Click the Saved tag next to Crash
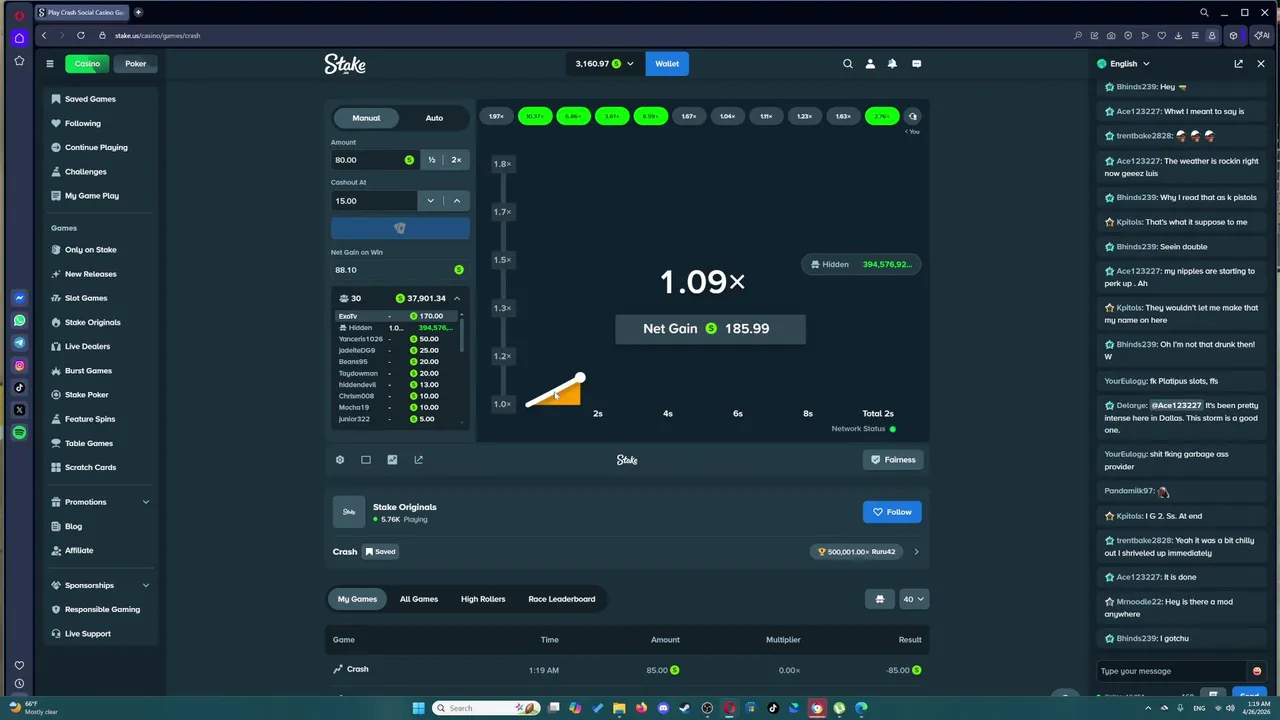This screenshot has height=720, width=1280. tap(380, 552)
